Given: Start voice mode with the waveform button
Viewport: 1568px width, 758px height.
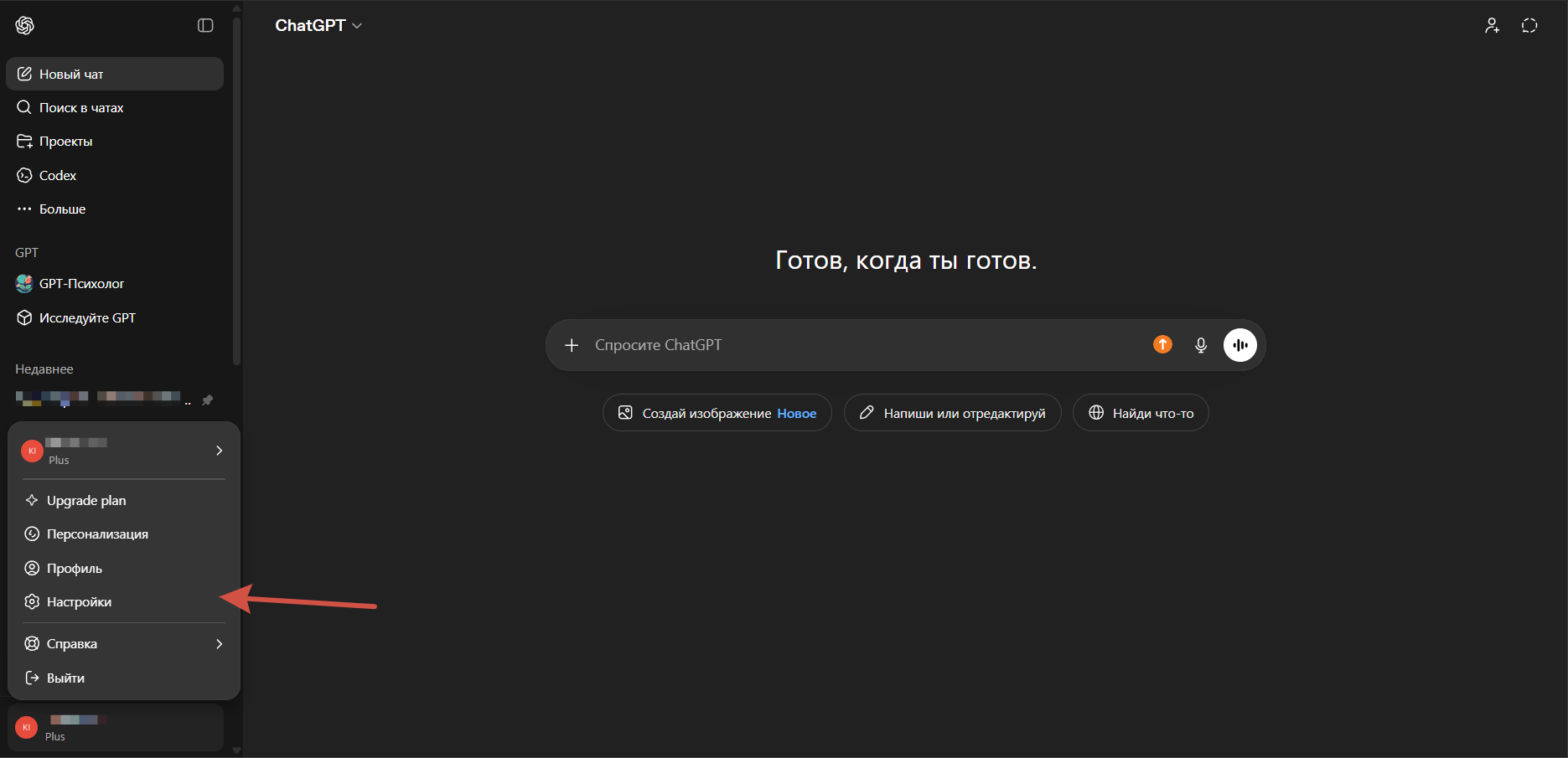Looking at the screenshot, I should [x=1240, y=345].
